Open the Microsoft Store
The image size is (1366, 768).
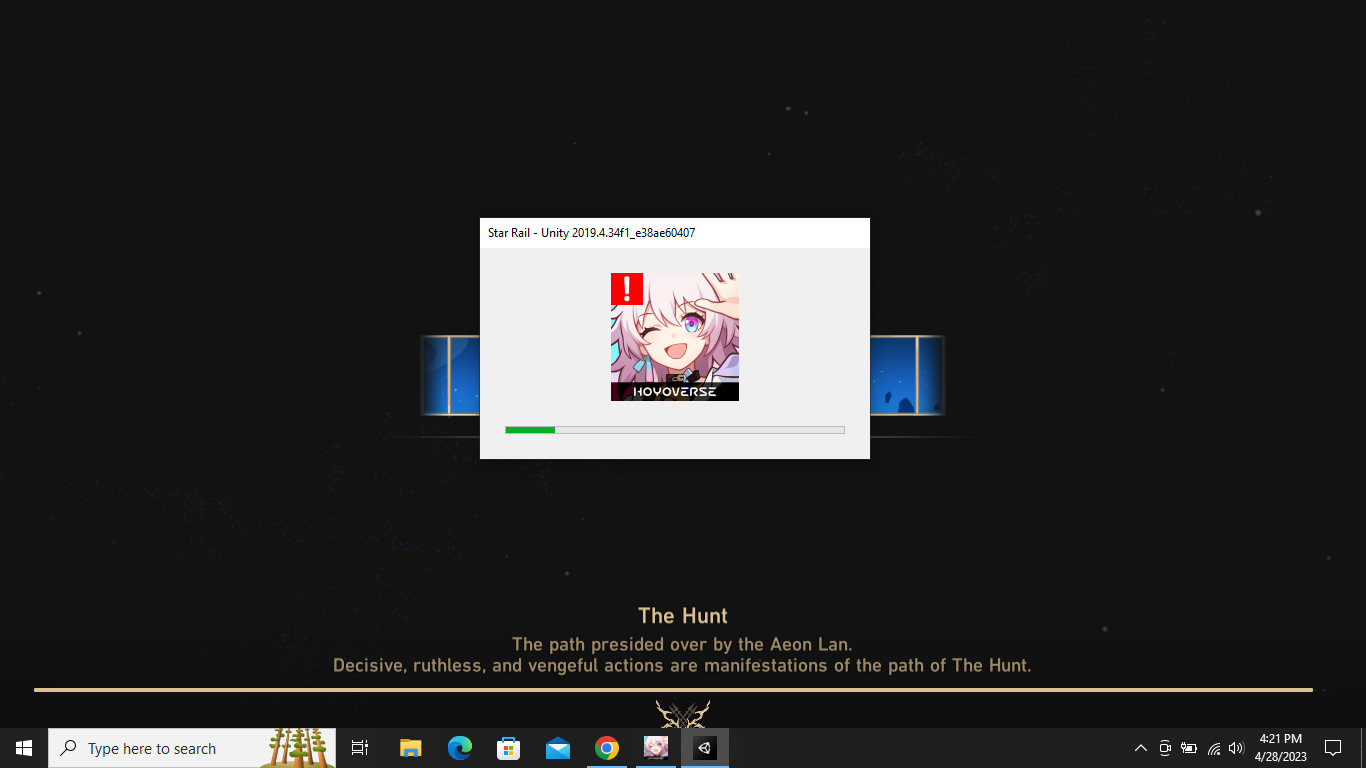pyautogui.click(x=508, y=747)
